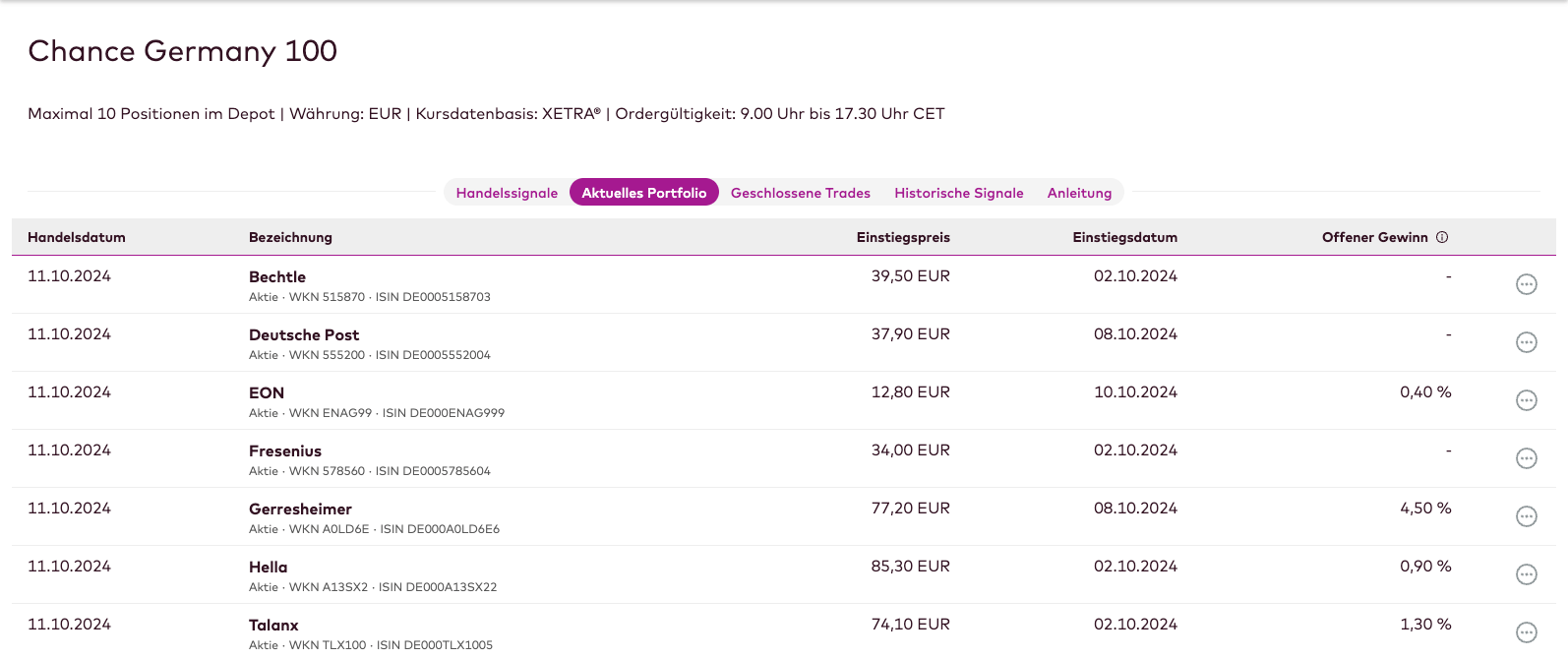
Task: Click Chance Germany 100 heading
Action: pos(183,51)
